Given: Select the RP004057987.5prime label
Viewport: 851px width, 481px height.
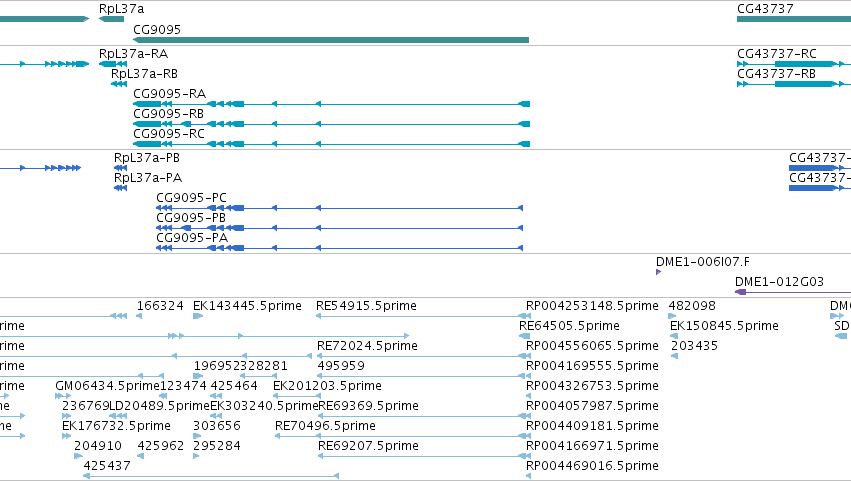Looking at the screenshot, I should pos(592,406).
